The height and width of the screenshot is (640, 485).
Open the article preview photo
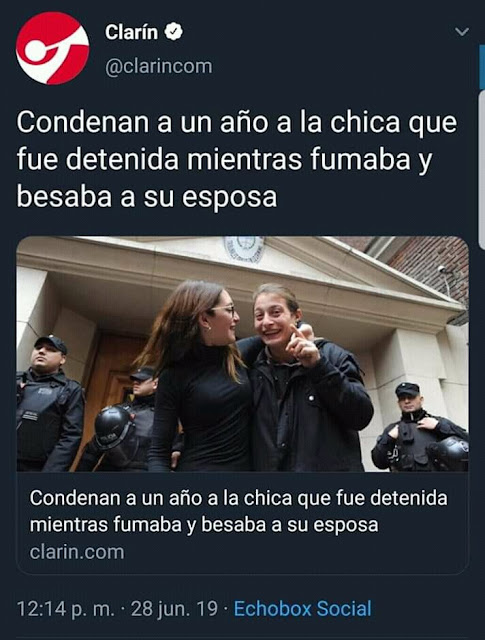(242, 354)
